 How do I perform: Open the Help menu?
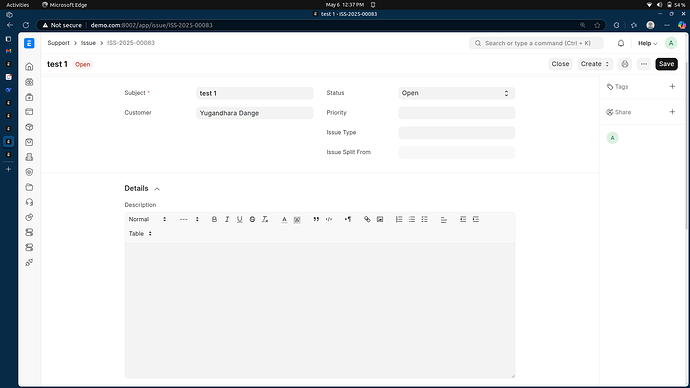(647, 43)
